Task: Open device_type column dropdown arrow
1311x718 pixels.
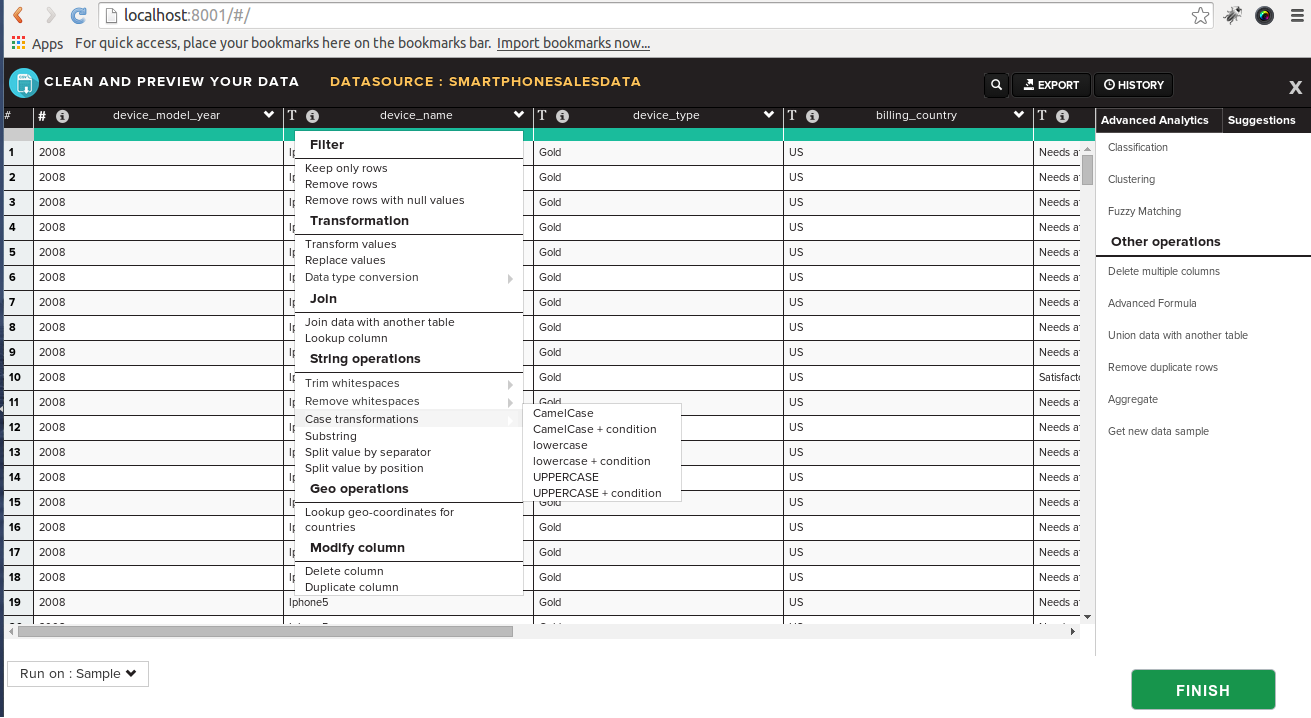Action: coord(769,115)
